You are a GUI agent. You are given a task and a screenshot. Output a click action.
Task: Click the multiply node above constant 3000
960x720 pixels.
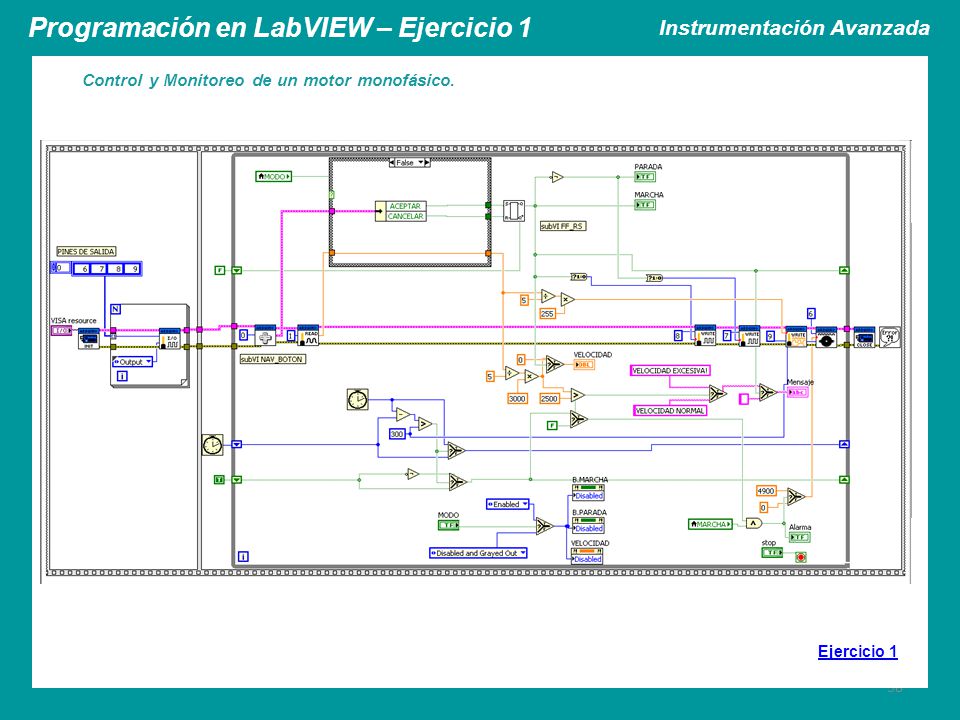click(x=531, y=377)
